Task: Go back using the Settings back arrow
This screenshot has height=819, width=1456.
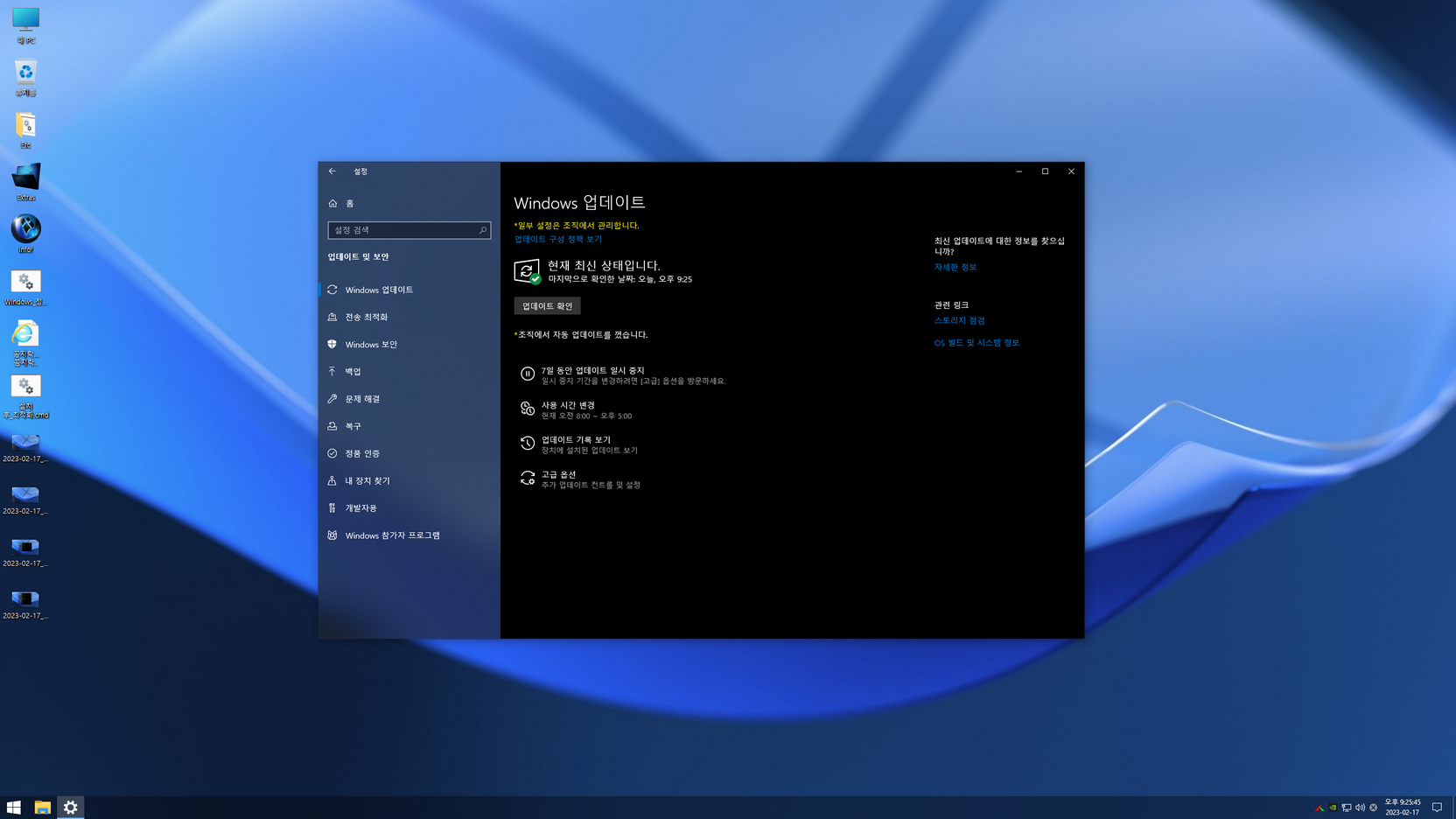Action: [332, 171]
